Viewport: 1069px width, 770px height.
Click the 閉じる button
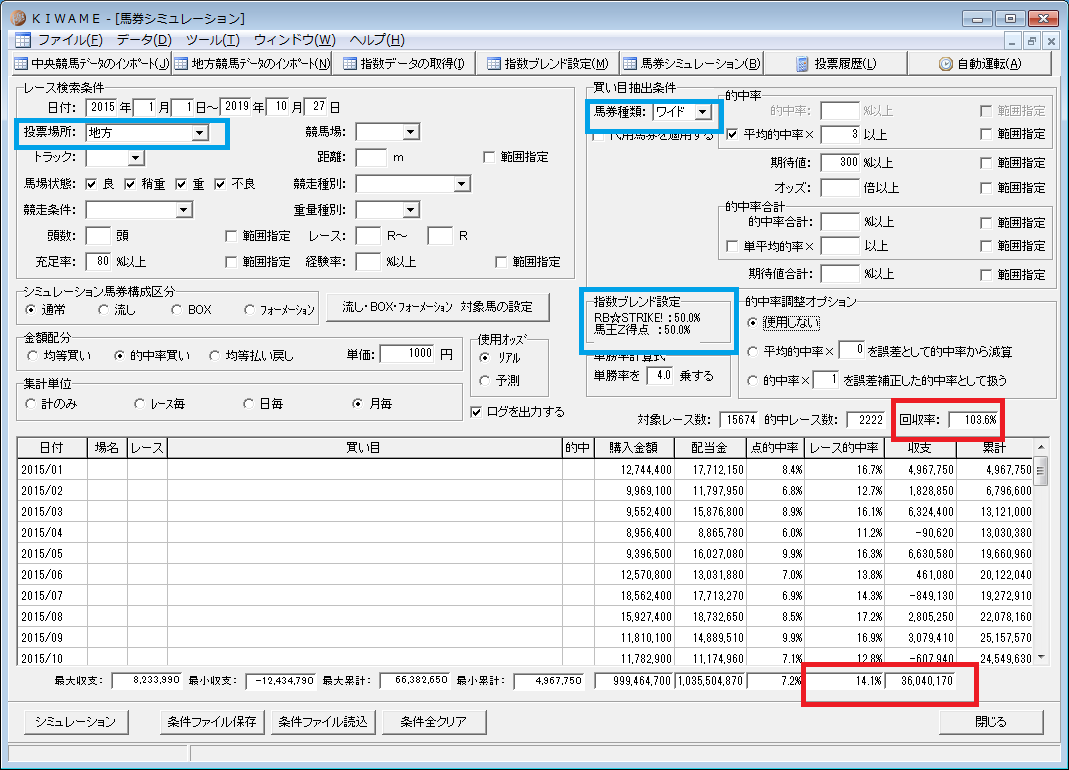(x=991, y=722)
